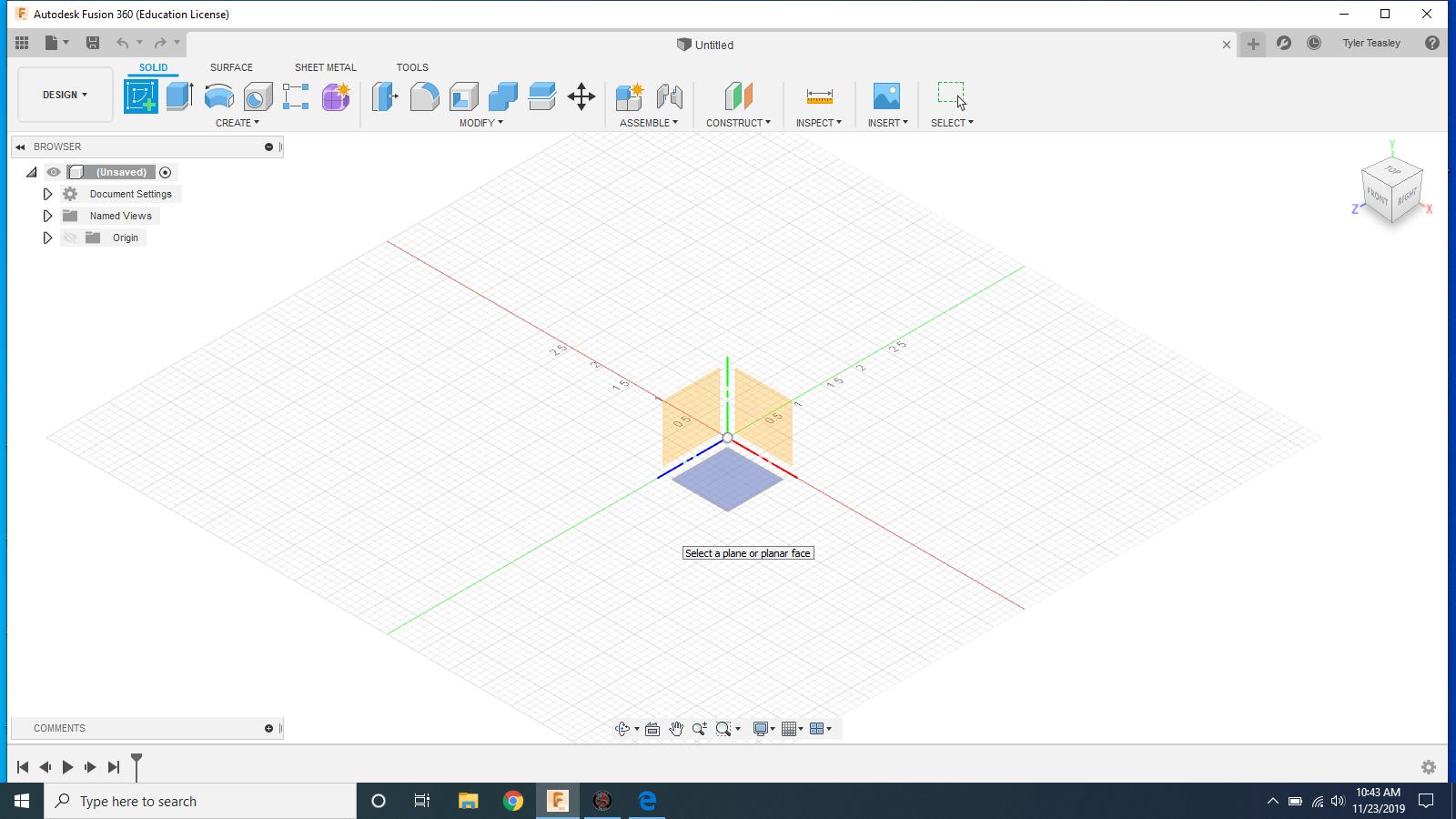Select the Measure tool

pos(819,96)
